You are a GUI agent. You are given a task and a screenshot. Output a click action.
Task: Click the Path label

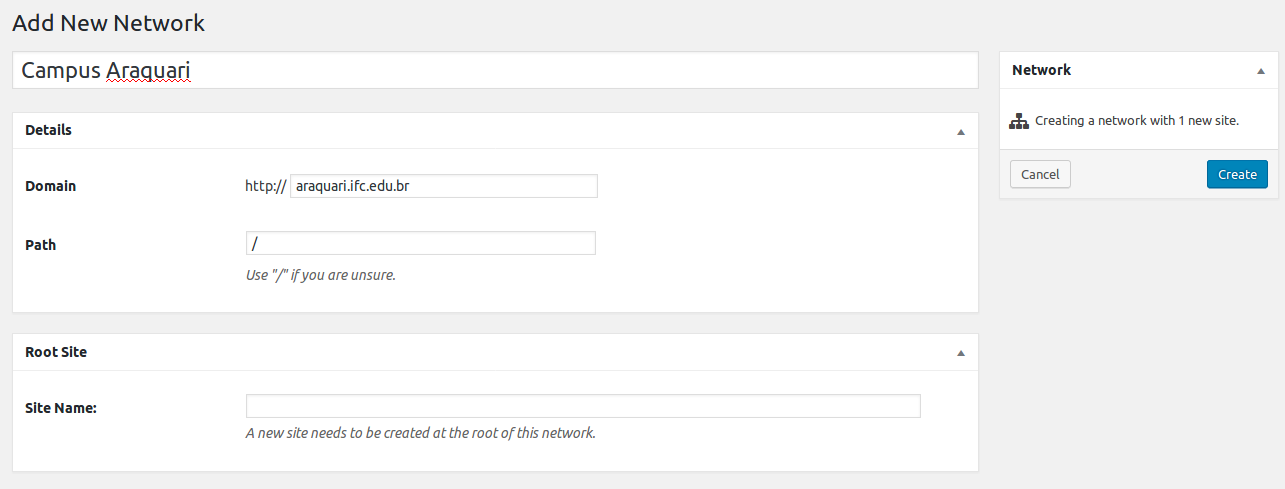pyautogui.click(x=40, y=244)
